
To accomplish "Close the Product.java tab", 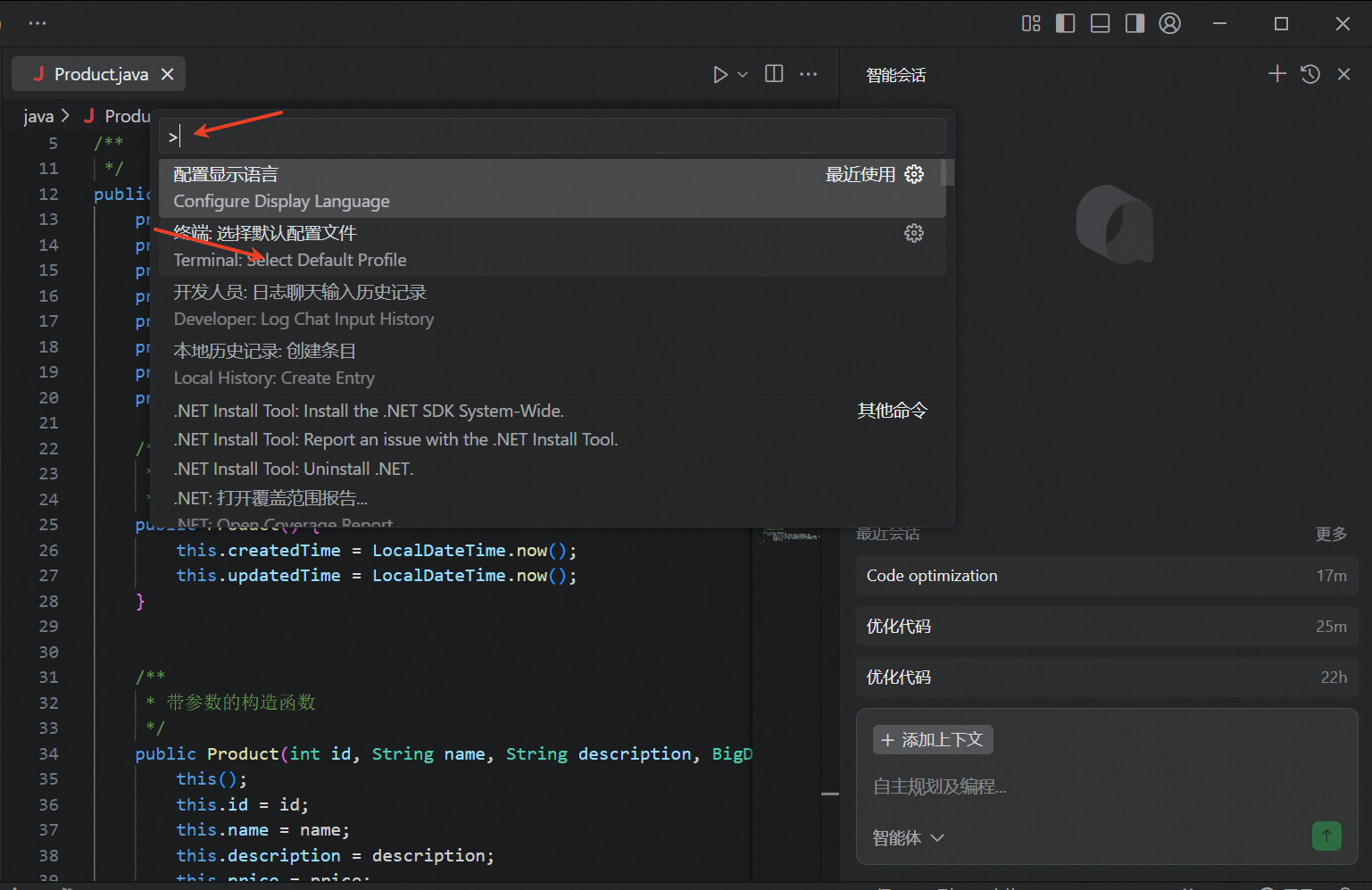I will tap(167, 74).
